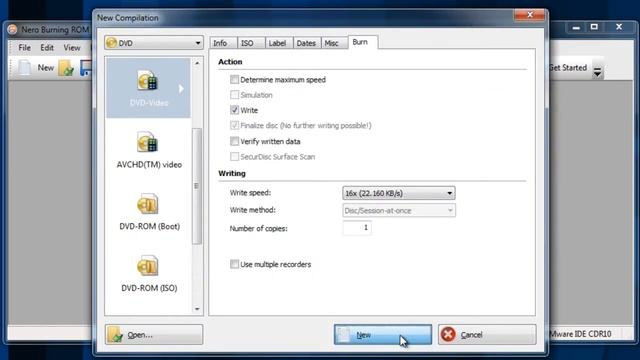Open the View menu in Nero
The image size is (640, 360).
(72, 48)
